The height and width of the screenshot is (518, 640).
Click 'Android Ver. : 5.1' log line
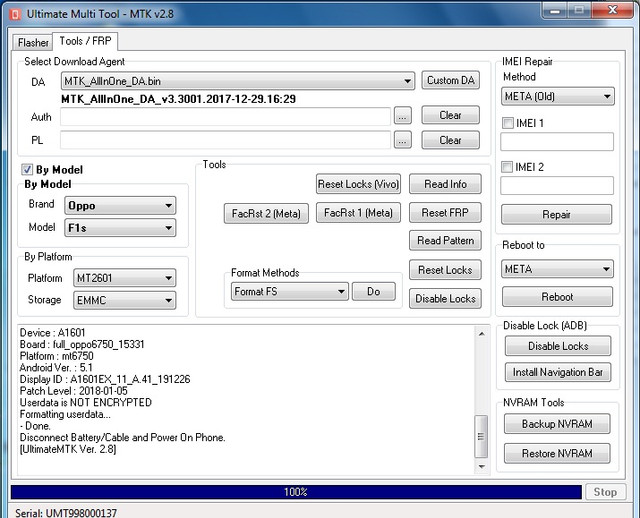[x=56, y=367]
